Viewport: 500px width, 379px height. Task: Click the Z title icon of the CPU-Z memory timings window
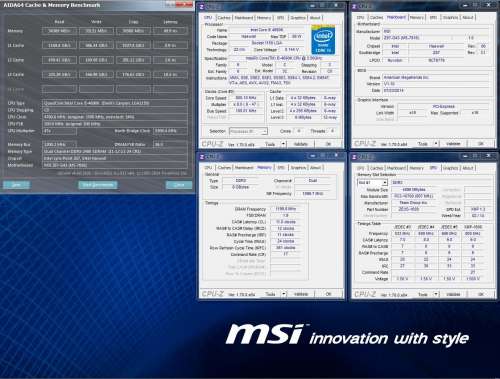(x=202, y=157)
